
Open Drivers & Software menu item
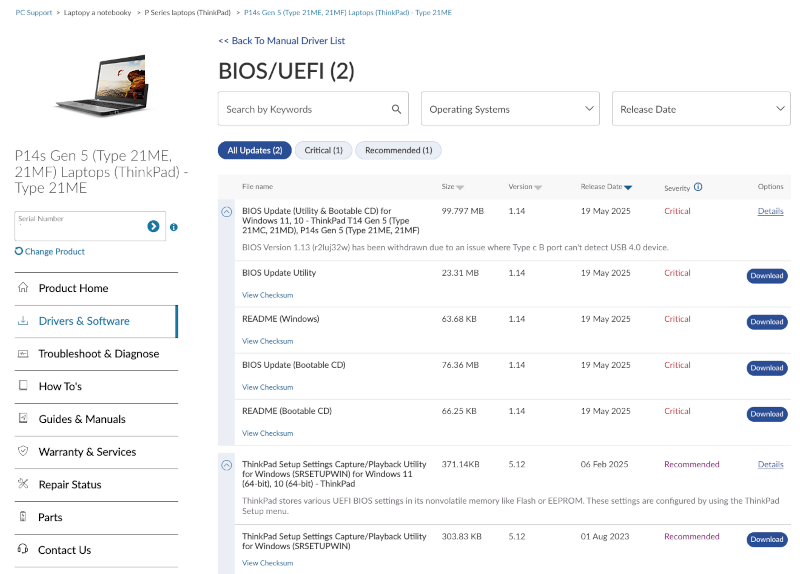click(96, 321)
